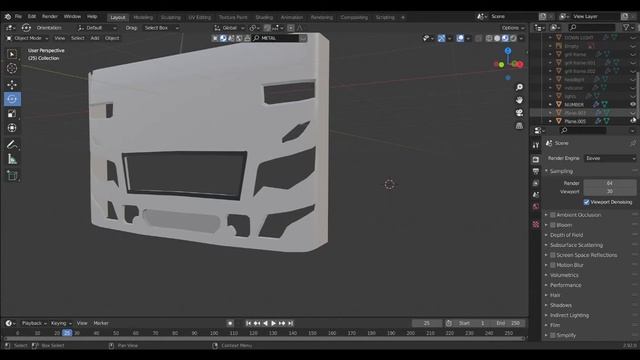Open the Render menu
640x360 pixels.
[x=50, y=17]
